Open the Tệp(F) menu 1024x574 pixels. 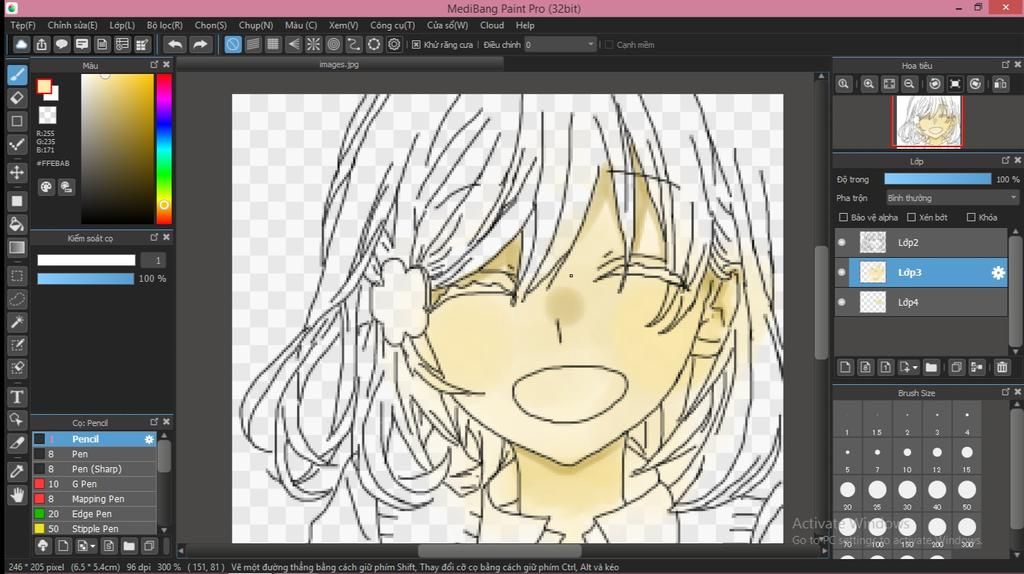tap(23, 25)
